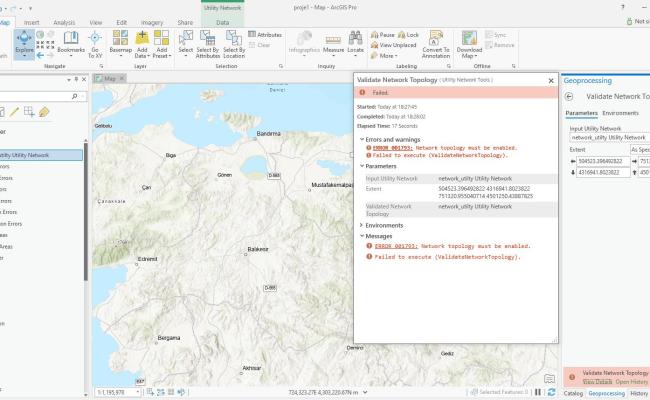Image resolution: width=650 pixels, height=400 pixels.
Task: Open the Basemap gallery
Action: pos(121,44)
